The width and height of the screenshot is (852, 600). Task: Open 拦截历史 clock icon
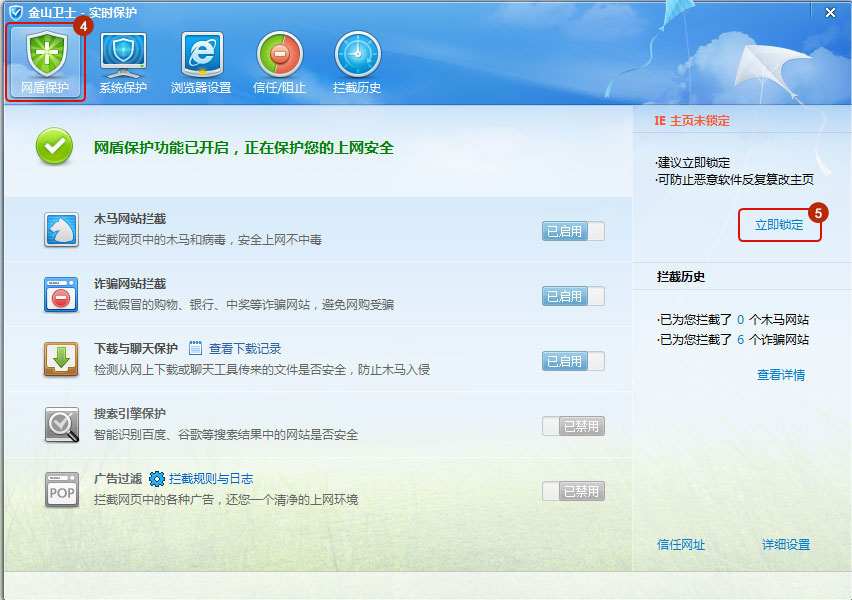[x=357, y=60]
